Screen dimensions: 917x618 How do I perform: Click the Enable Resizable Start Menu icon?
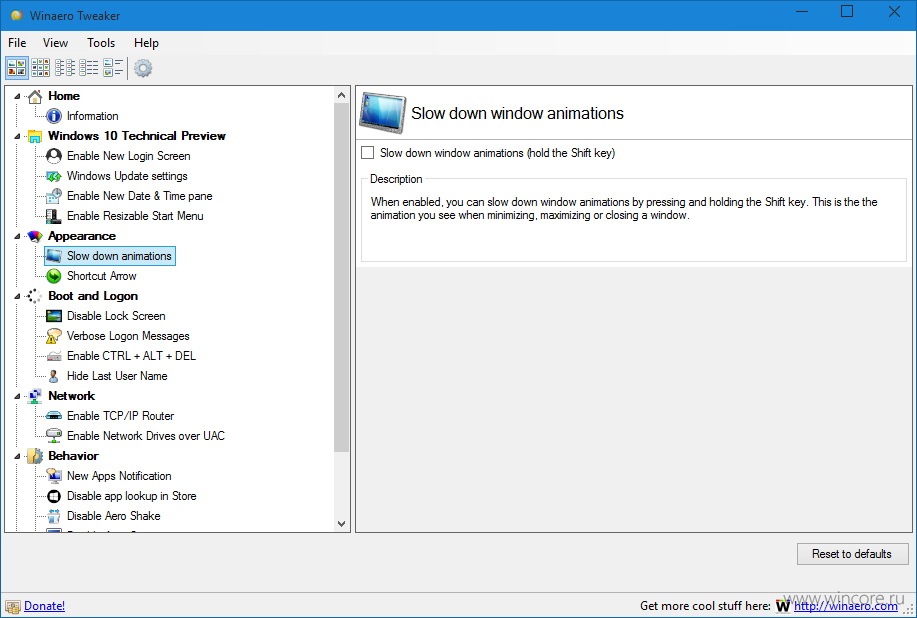[x=54, y=216]
